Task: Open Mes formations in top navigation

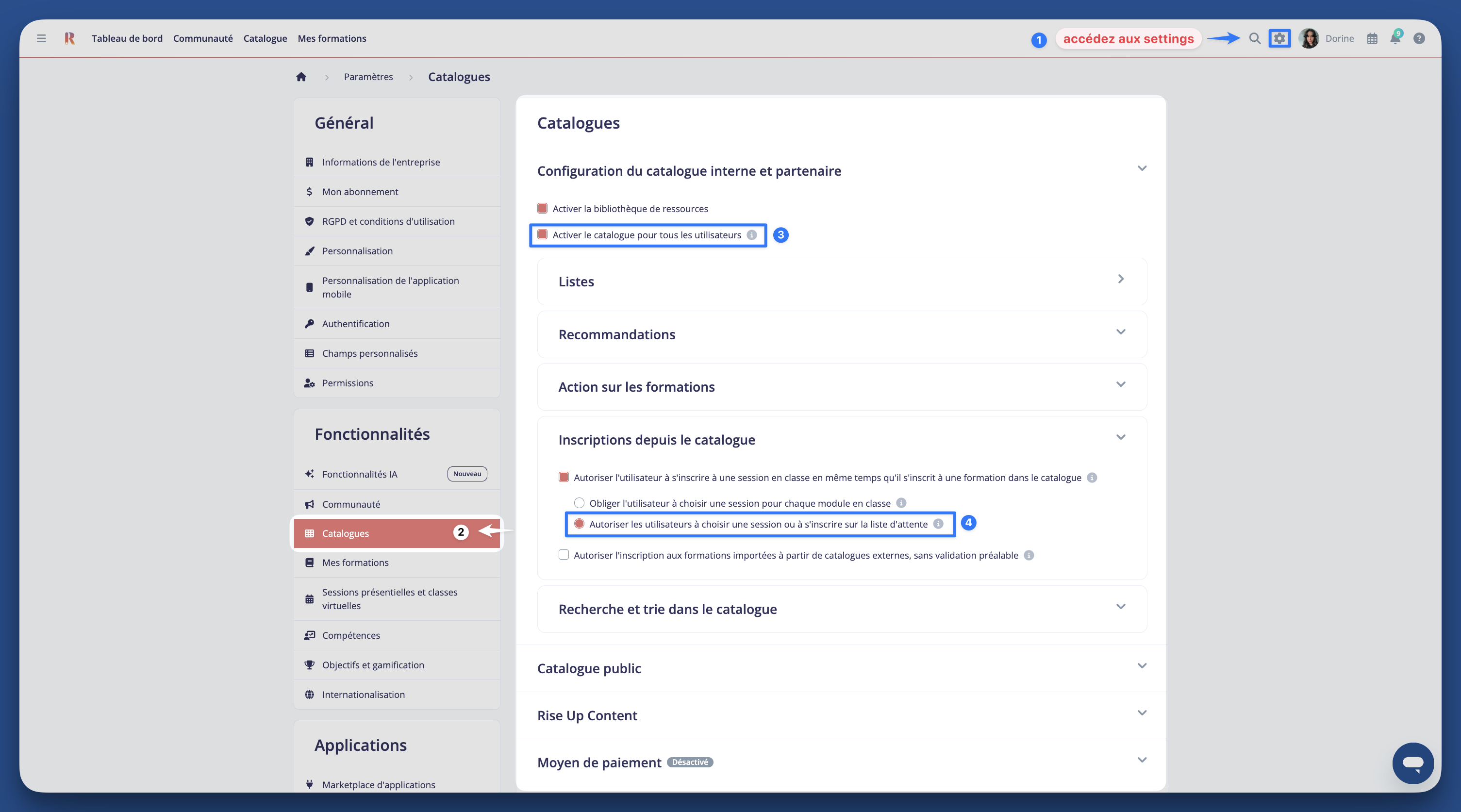Action: 332,38
